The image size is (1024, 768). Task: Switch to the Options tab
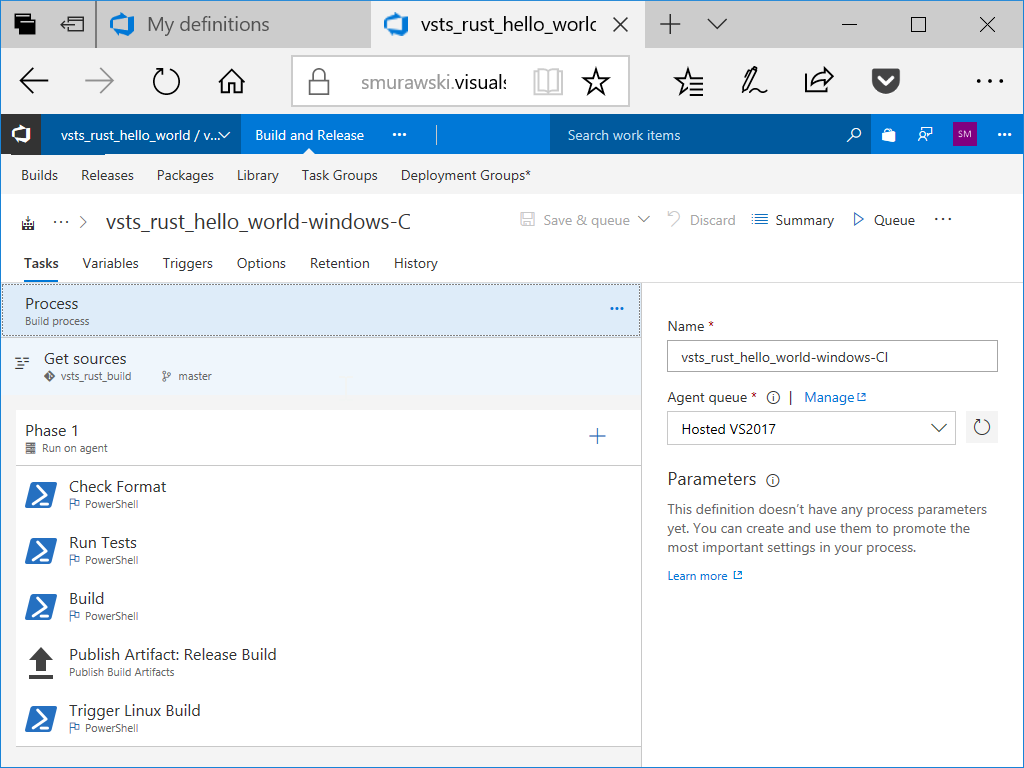tap(261, 263)
